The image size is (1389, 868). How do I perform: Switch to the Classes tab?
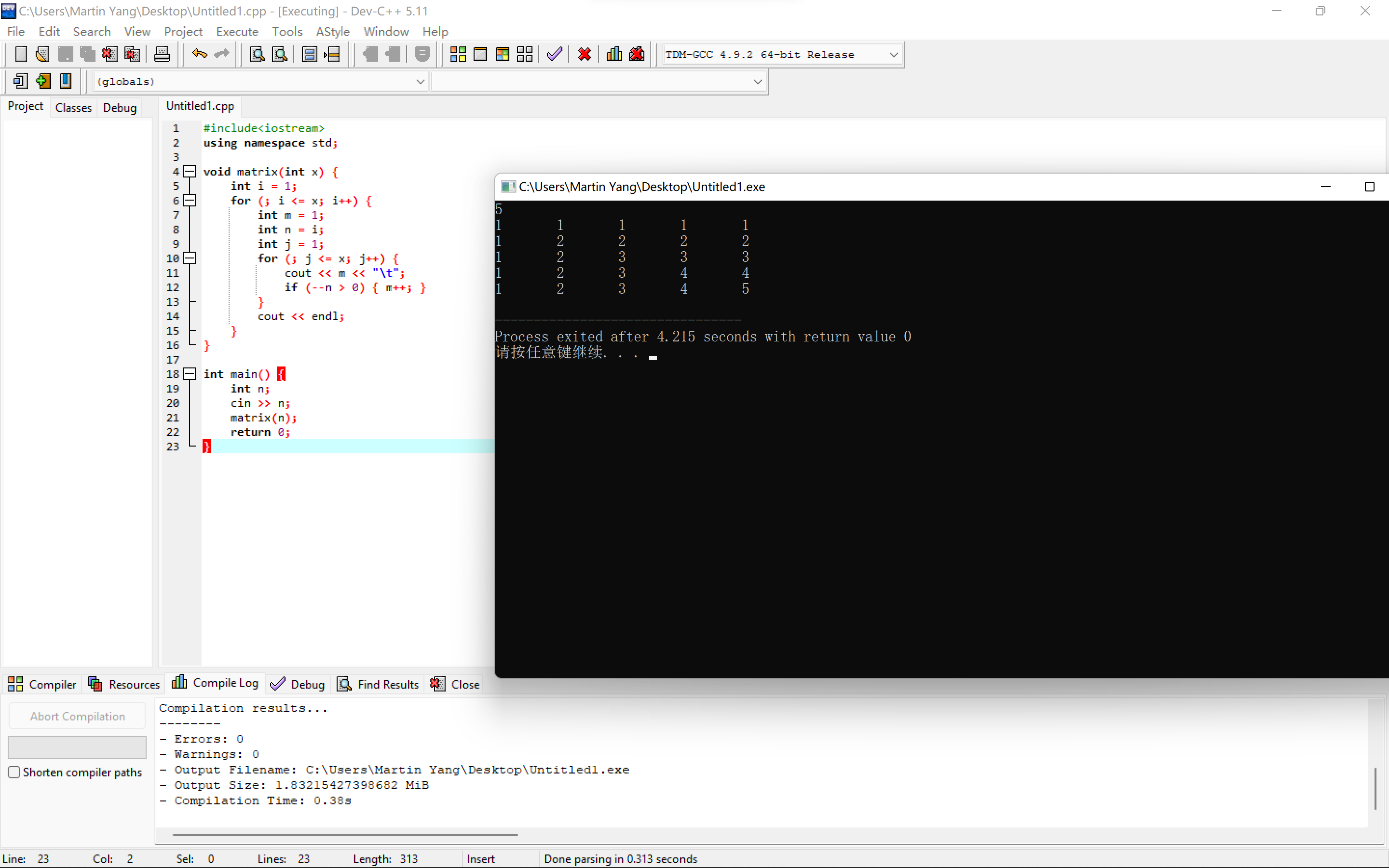73,108
